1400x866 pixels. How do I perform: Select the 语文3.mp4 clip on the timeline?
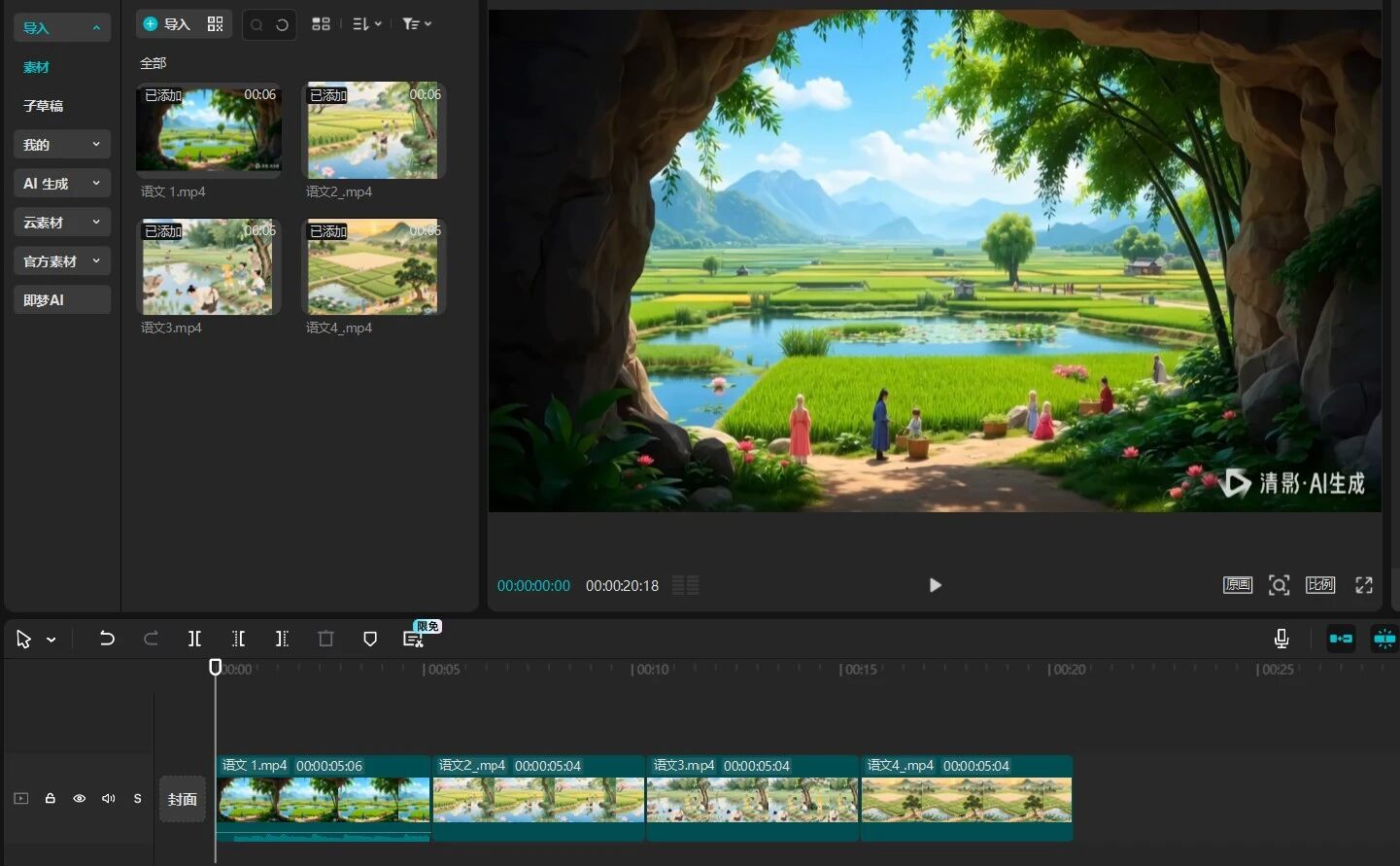(752, 799)
